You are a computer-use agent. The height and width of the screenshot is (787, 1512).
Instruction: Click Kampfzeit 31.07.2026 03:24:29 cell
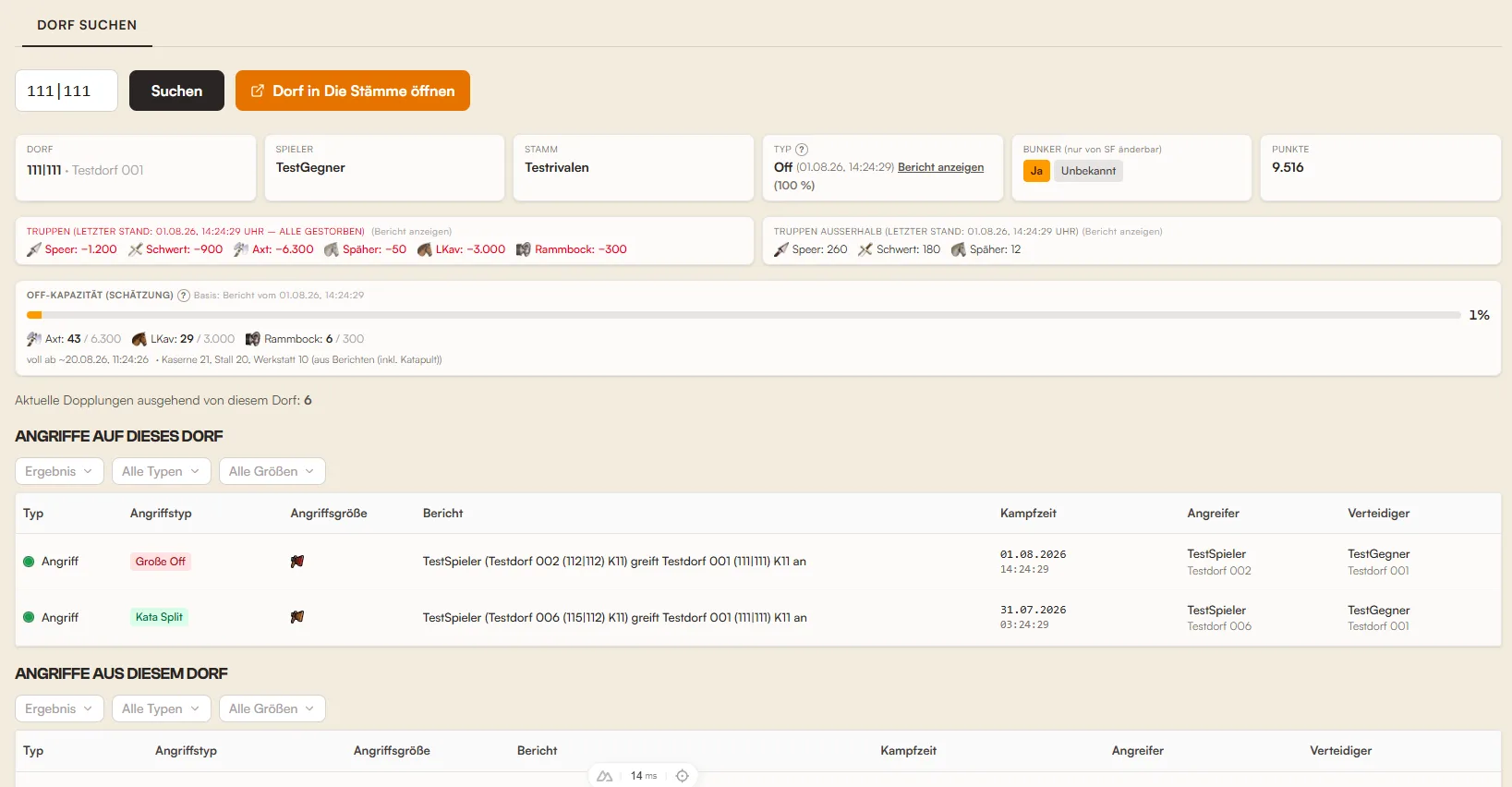pyautogui.click(x=1033, y=617)
